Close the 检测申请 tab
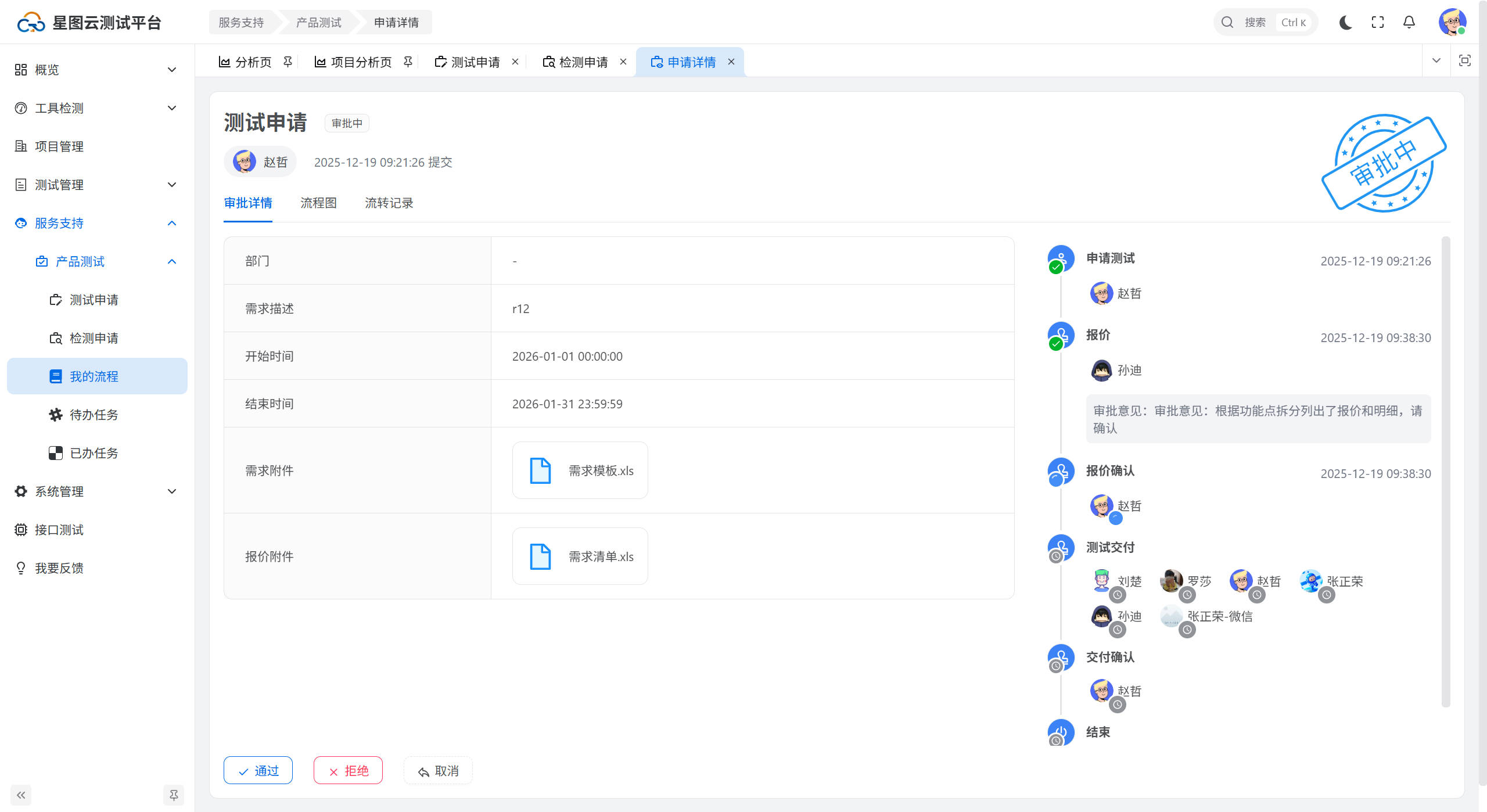 623,62
